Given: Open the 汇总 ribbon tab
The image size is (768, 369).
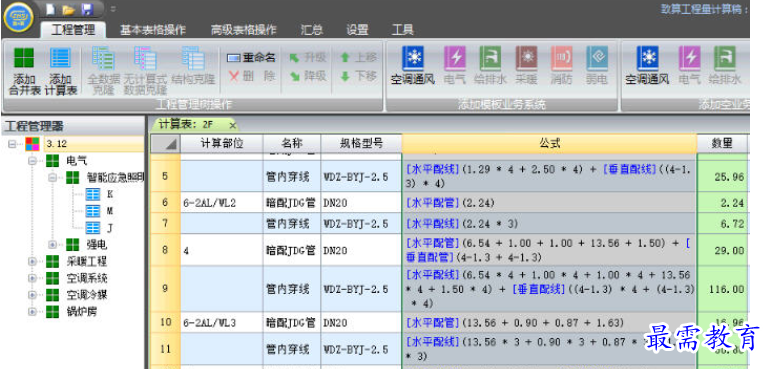Looking at the screenshot, I should coord(312,30).
